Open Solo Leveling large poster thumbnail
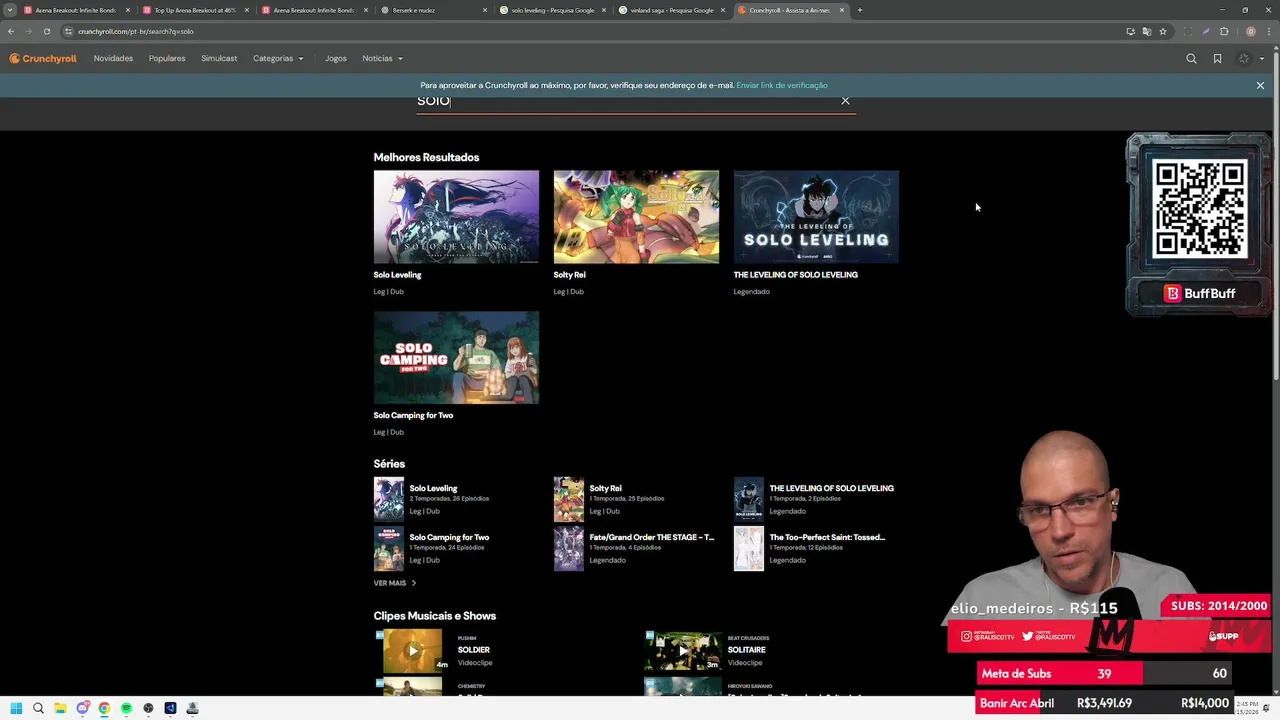This screenshot has height=720, width=1280. (456, 217)
